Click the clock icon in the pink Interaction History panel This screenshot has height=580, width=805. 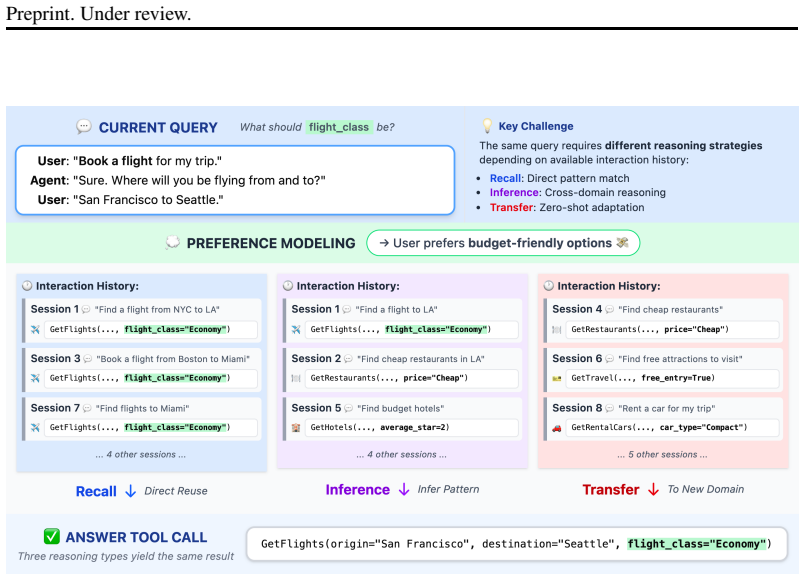[x=549, y=286]
